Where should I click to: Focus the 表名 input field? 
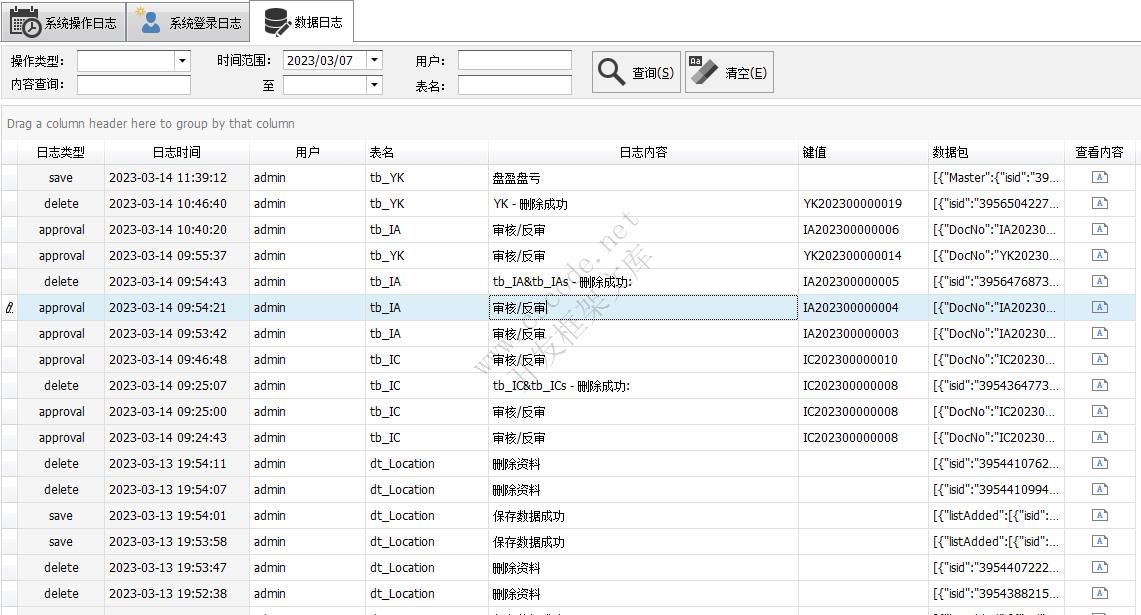(514, 85)
